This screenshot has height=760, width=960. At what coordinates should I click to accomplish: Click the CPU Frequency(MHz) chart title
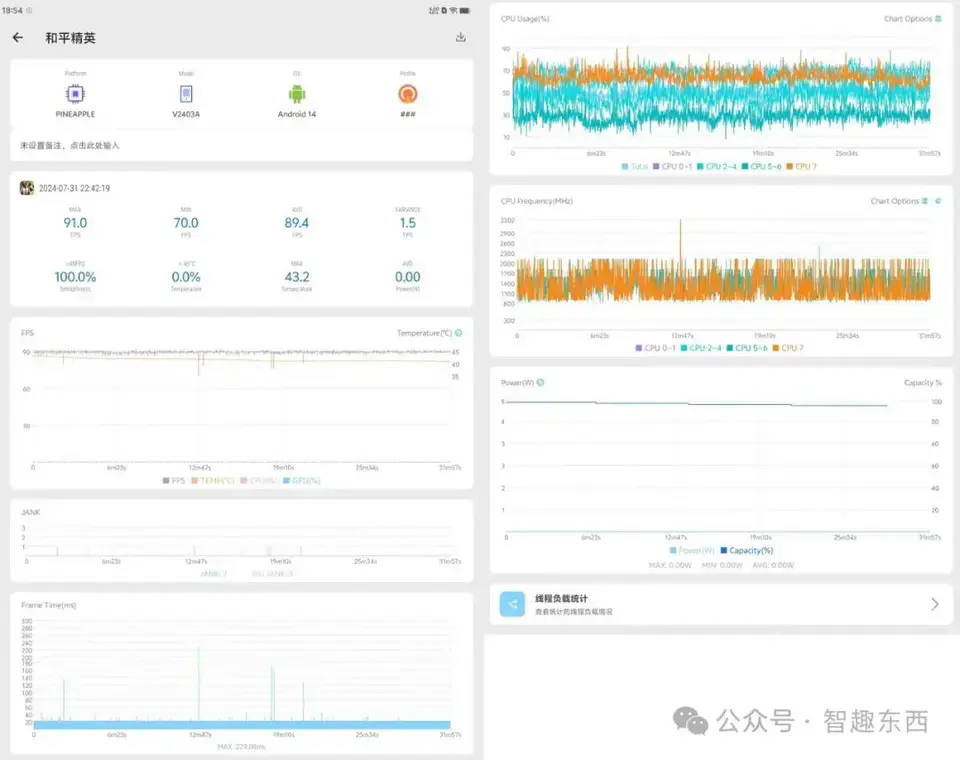click(x=537, y=201)
